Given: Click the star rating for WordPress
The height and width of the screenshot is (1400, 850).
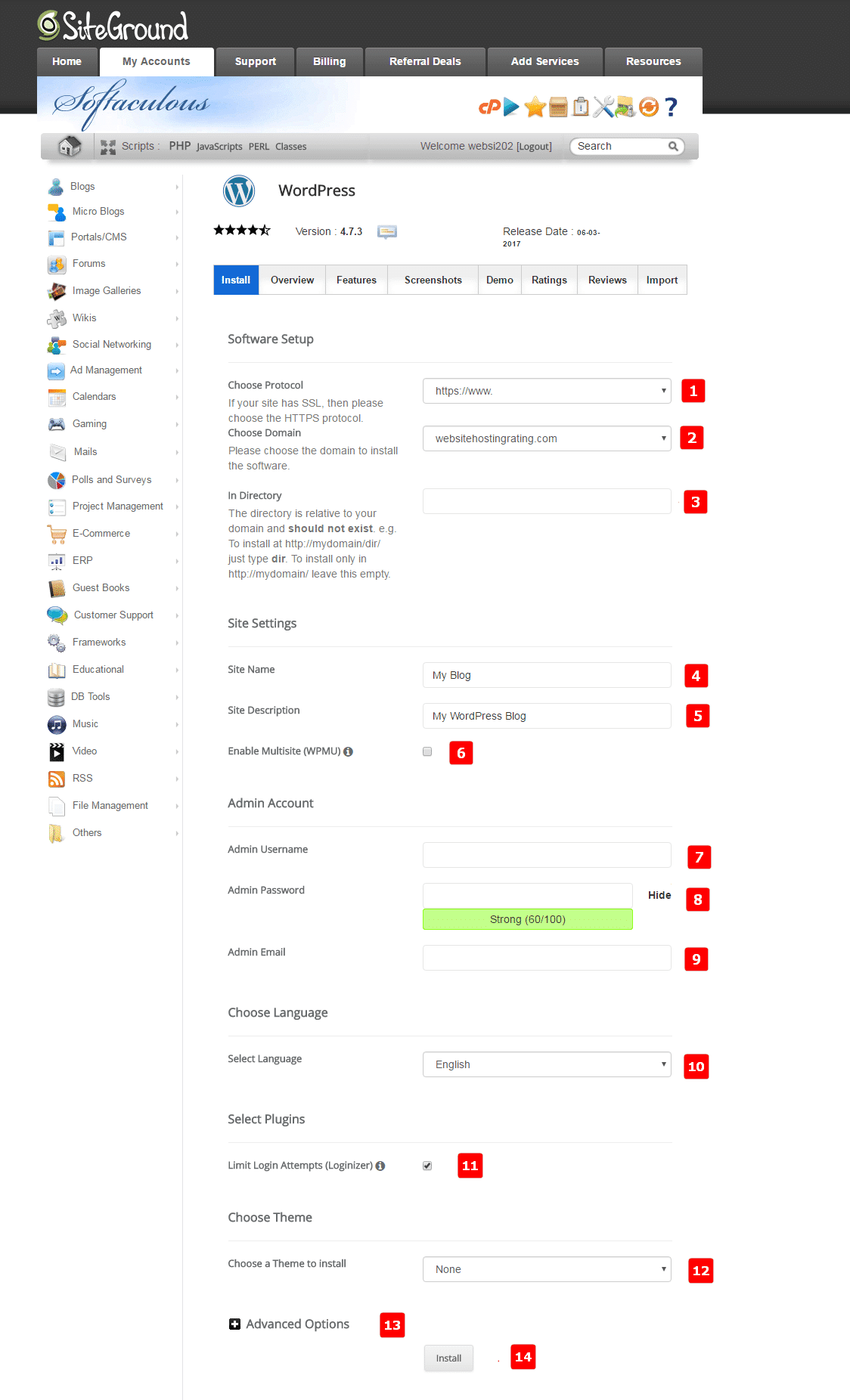Looking at the screenshot, I should coord(242,231).
